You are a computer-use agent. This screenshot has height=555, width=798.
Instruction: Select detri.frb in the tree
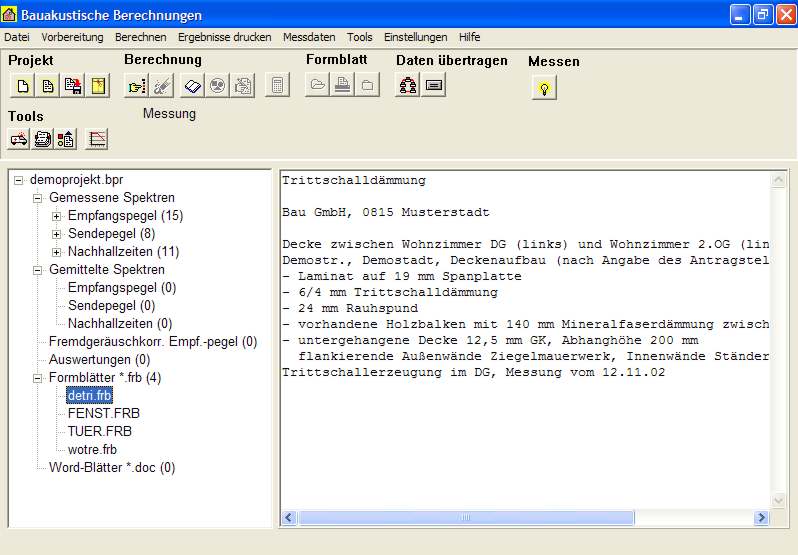tap(90, 395)
